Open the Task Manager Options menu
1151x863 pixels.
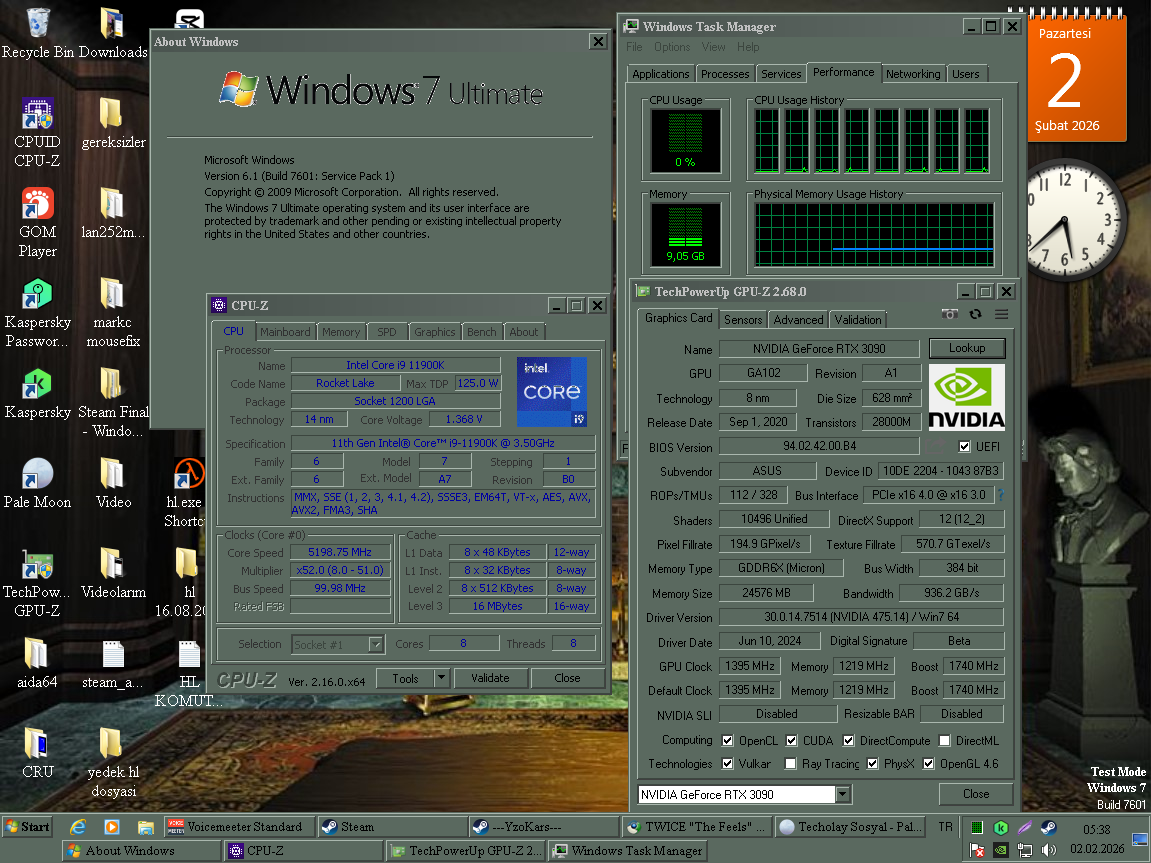pyautogui.click(x=672, y=47)
